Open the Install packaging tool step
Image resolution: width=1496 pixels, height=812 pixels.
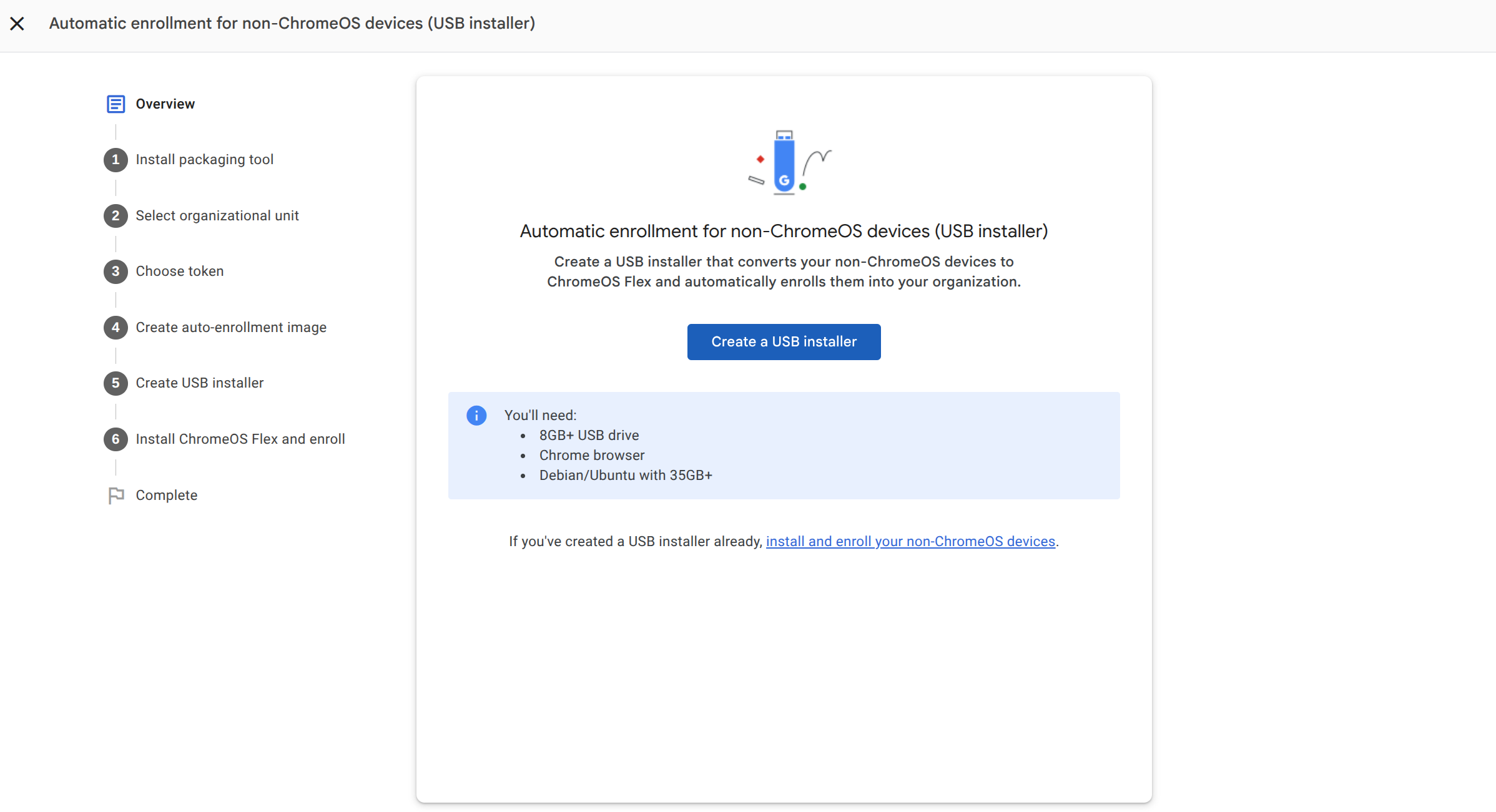[x=205, y=160]
